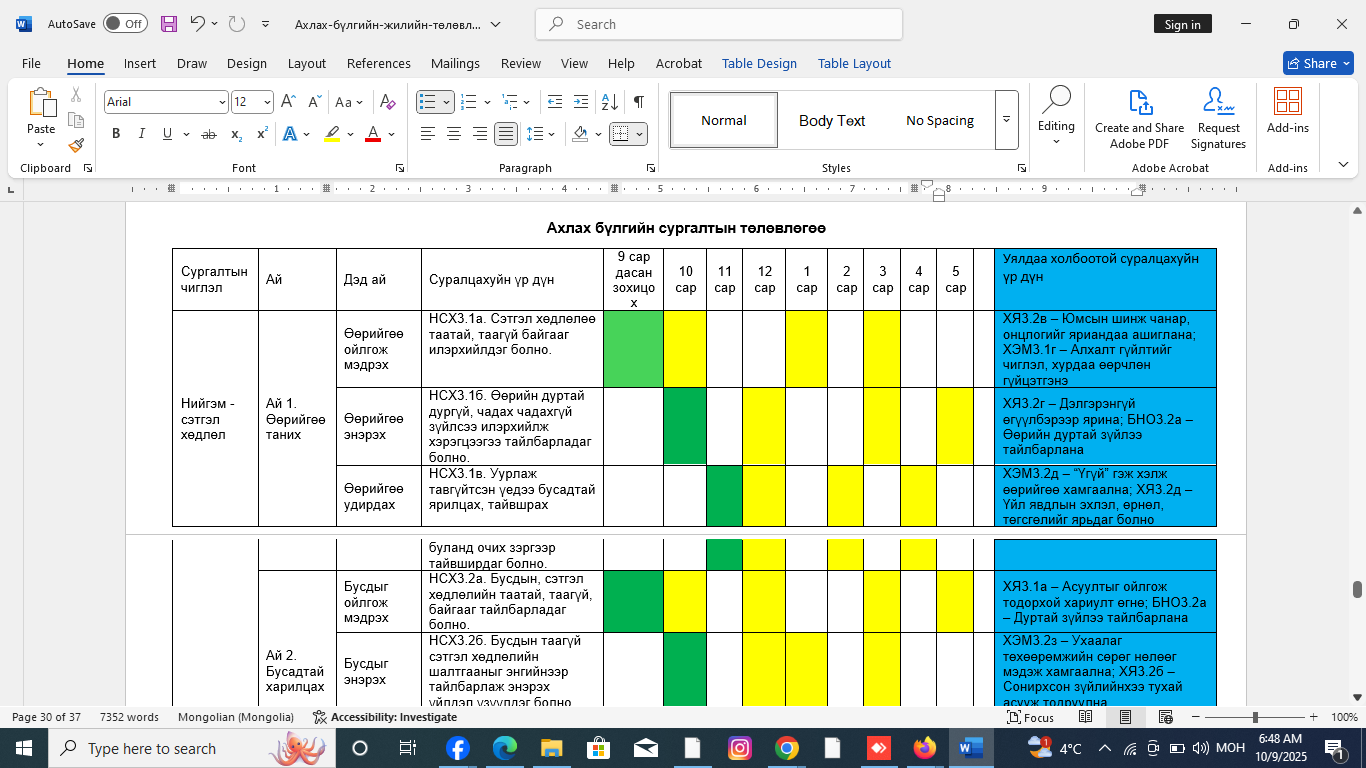Click the Format Painter brush icon
This screenshot has width=1366, height=768.
pos(76,145)
